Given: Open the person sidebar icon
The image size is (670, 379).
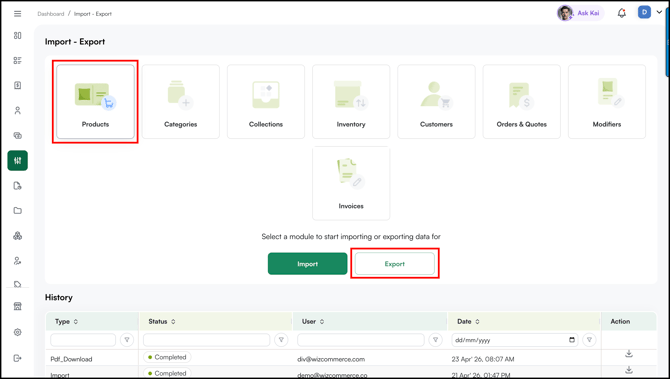Looking at the screenshot, I should pyautogui.click(x=18, y=111).
